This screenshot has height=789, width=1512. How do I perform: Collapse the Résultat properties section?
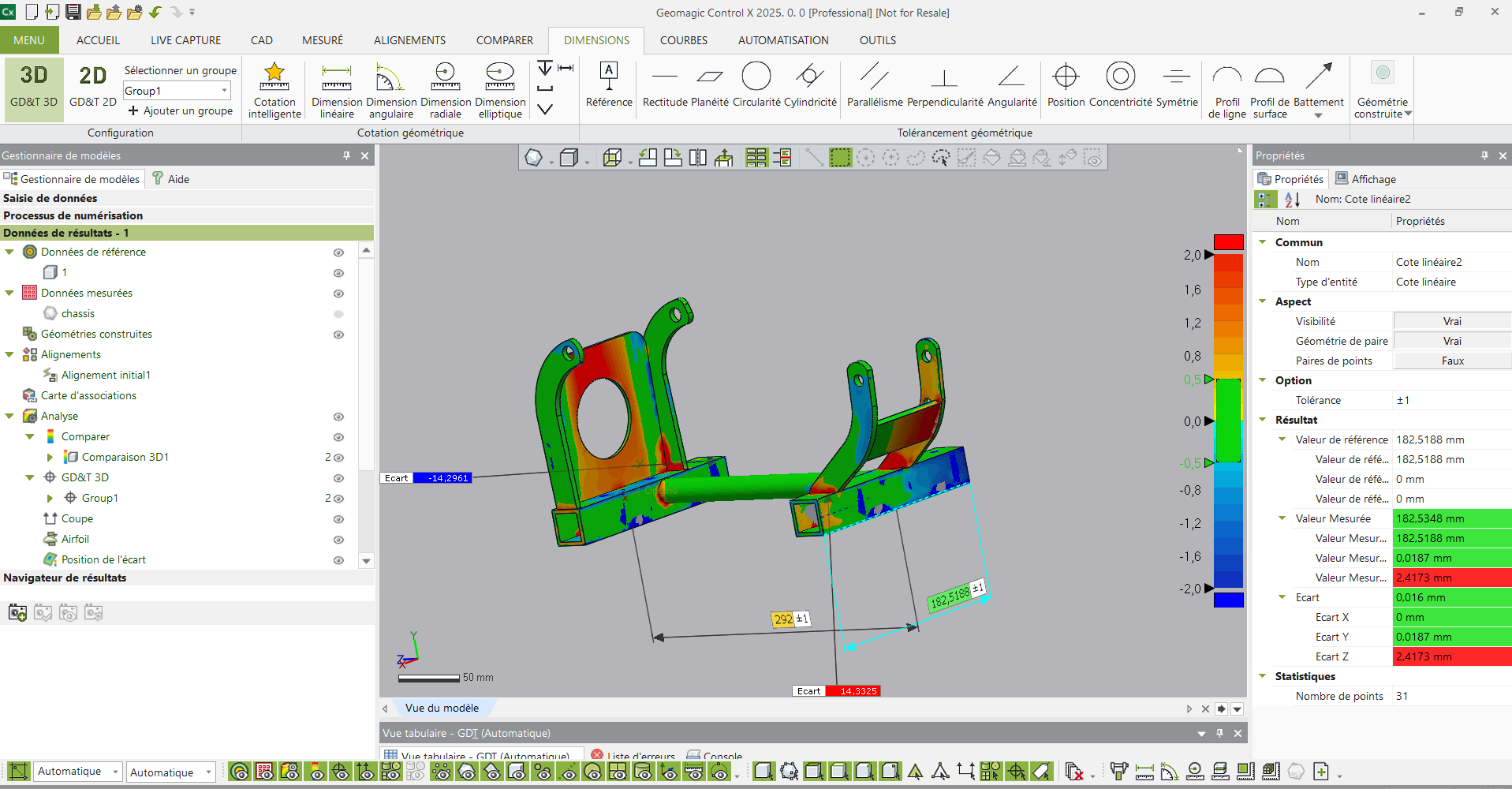[1263, 420]
